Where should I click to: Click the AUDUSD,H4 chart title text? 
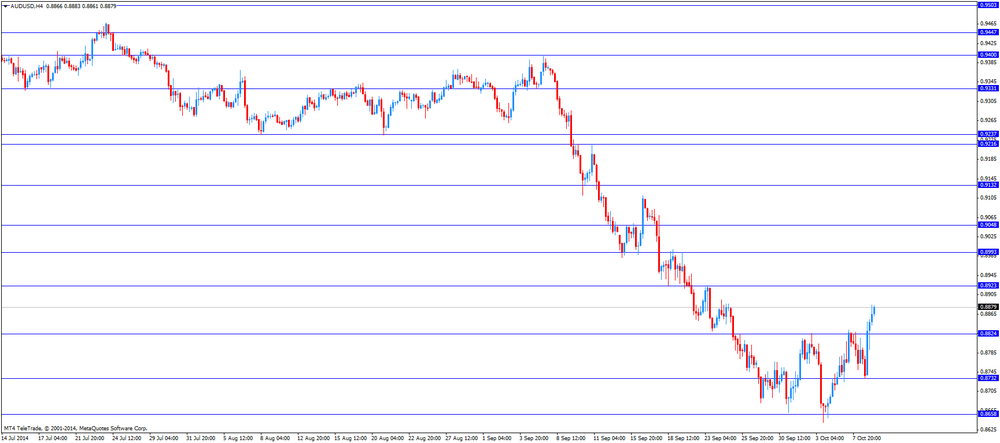(27, 5)
